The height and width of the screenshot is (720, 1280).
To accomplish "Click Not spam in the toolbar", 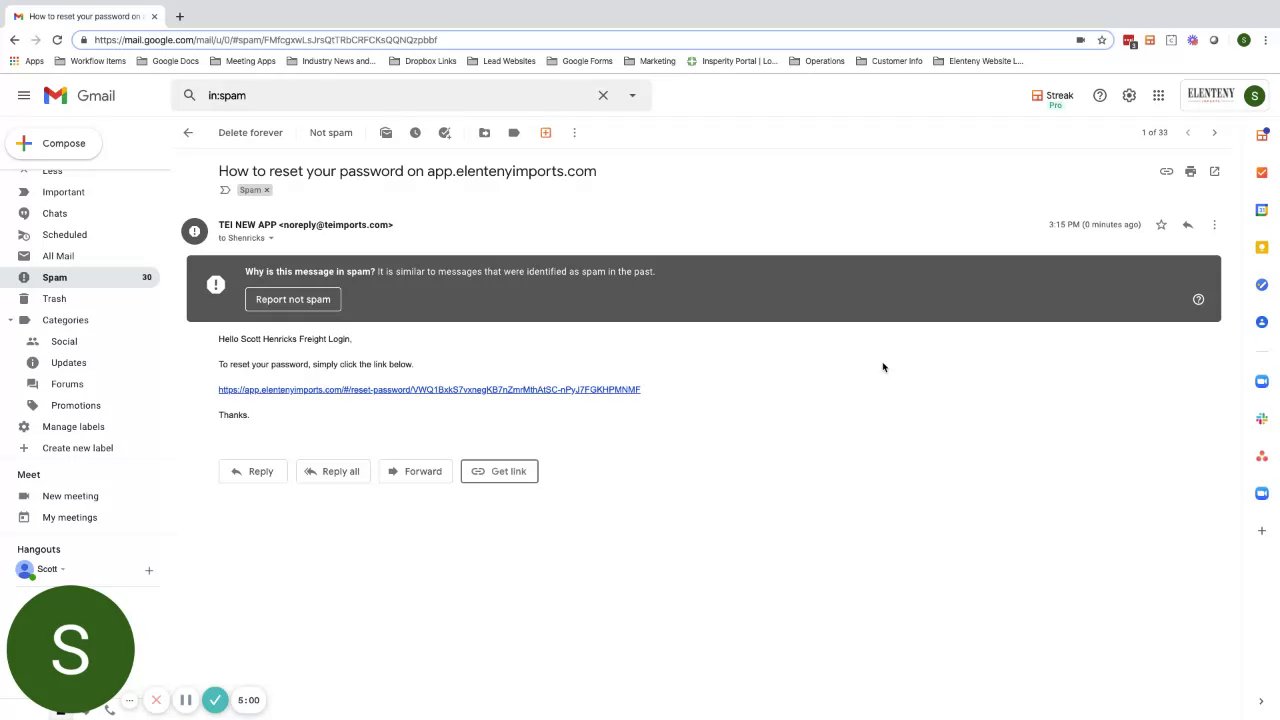I will click(x=331, y=132).
